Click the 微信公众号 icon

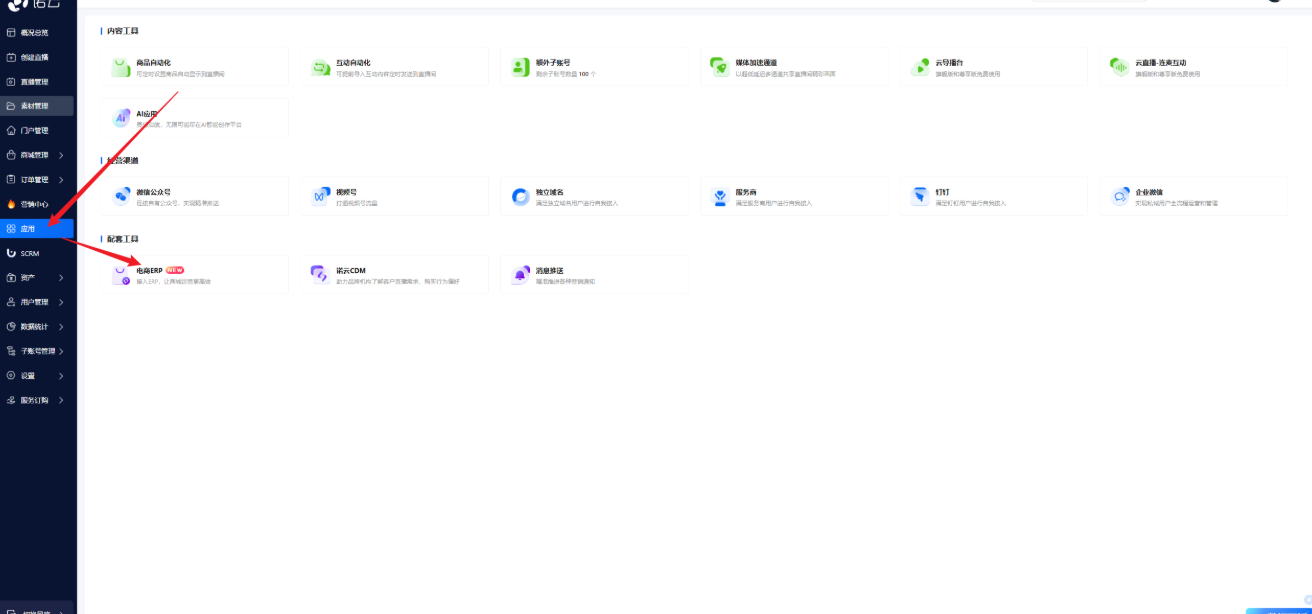(121, 196)
